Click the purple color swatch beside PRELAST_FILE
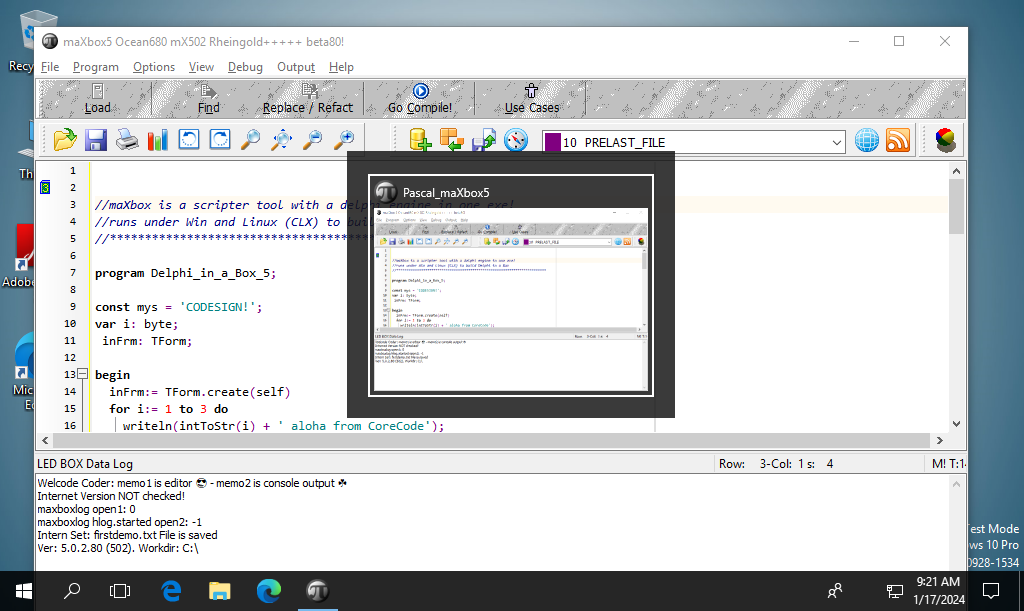Viewport: 1024px width, 611px height. tap(551, 142)
